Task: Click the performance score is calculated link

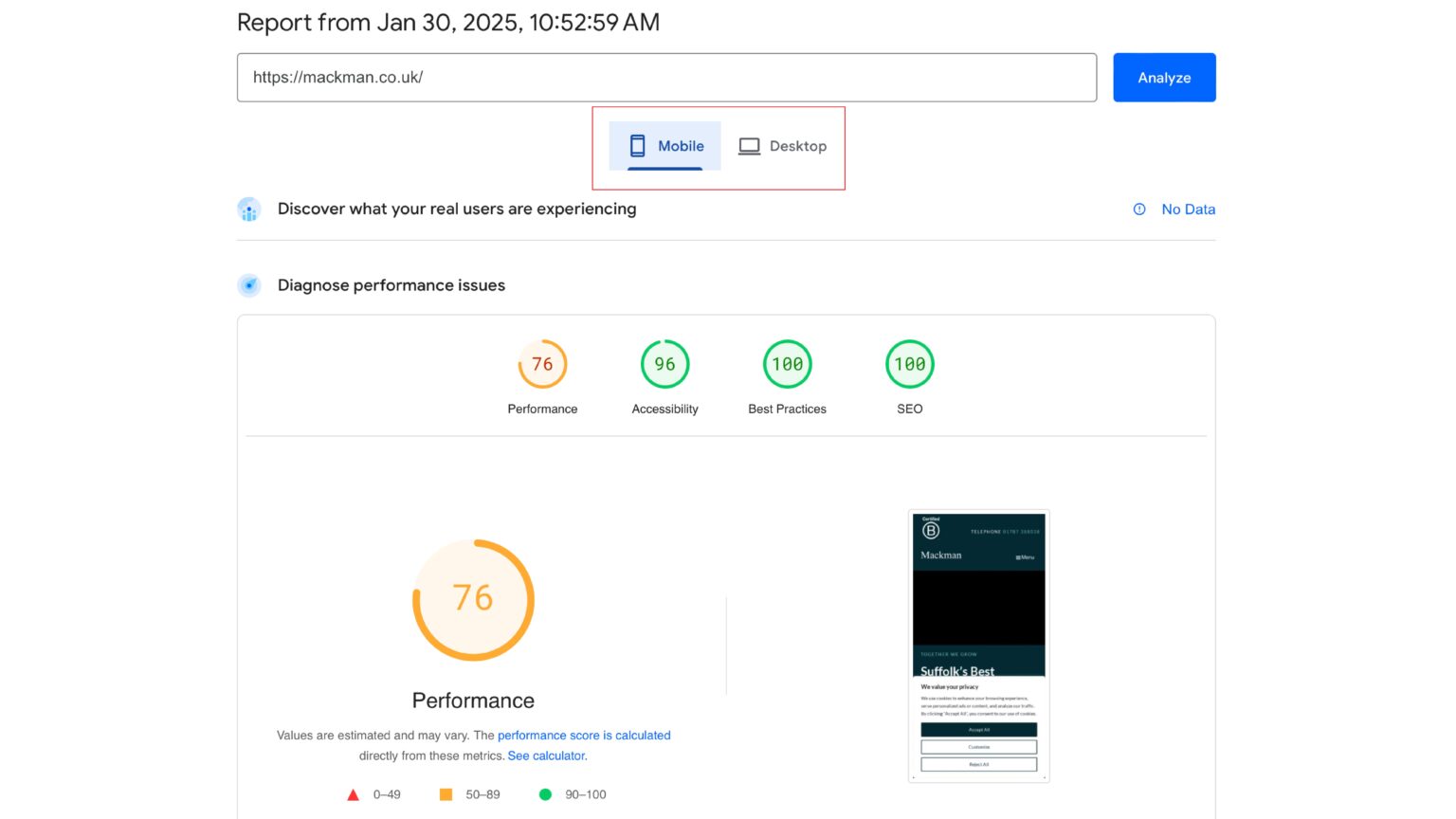Action: 584,735
